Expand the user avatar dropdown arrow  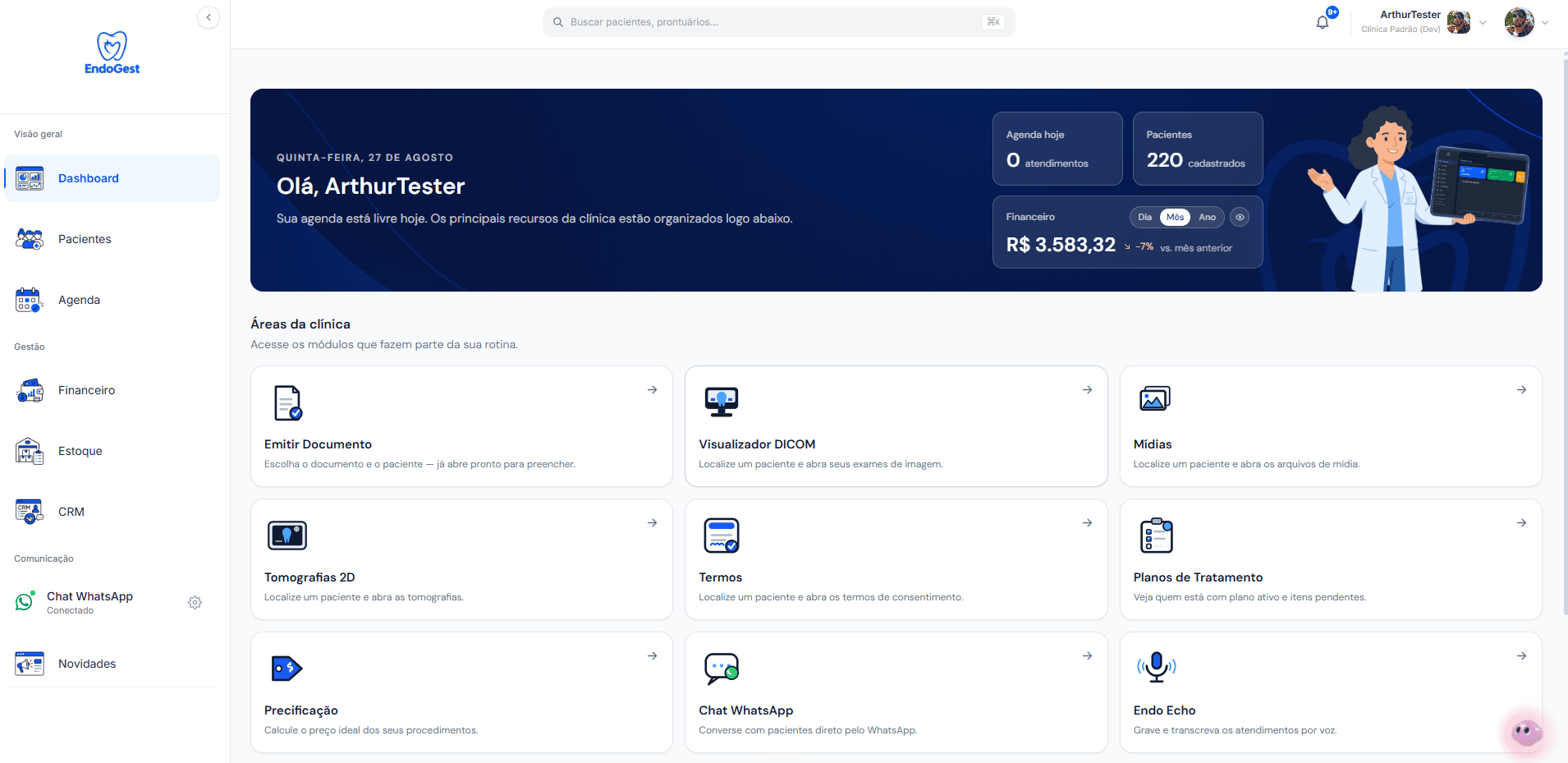[1545, 23]
